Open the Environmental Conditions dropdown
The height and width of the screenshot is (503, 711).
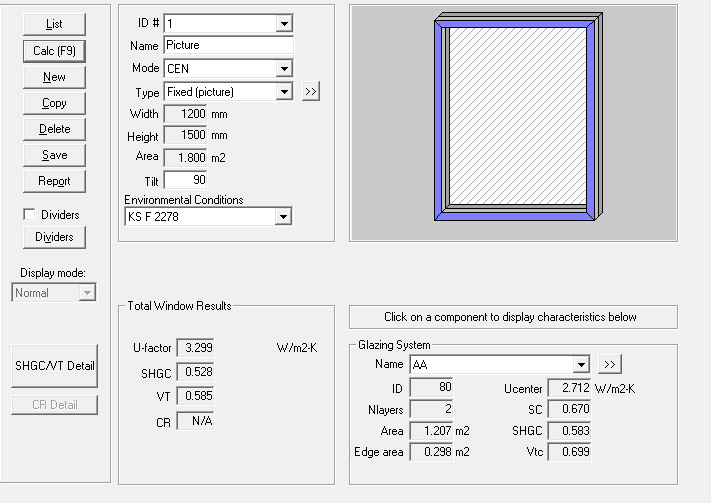click(x=283, y=217)
